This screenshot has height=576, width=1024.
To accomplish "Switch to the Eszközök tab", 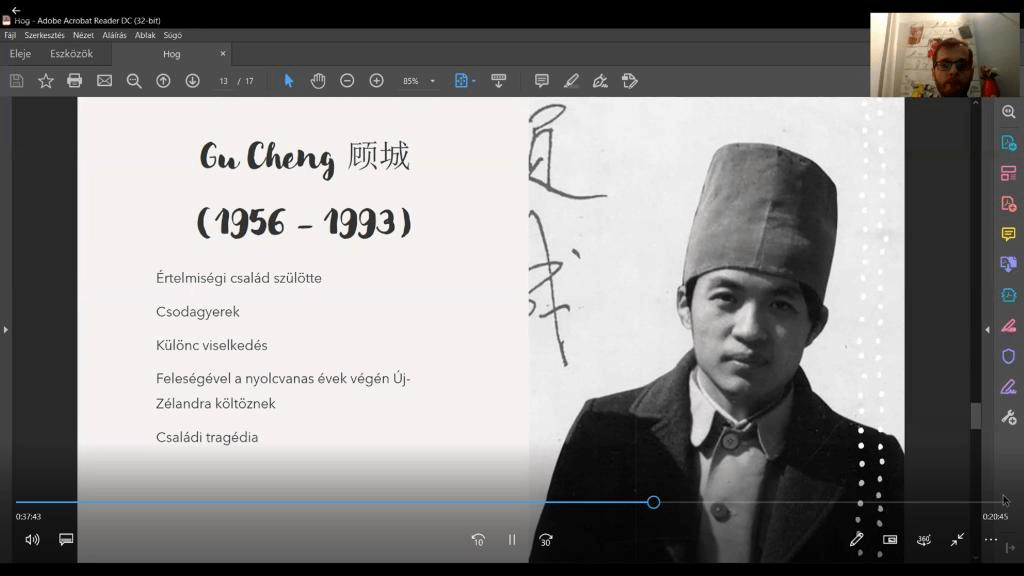I will (71, 54).
